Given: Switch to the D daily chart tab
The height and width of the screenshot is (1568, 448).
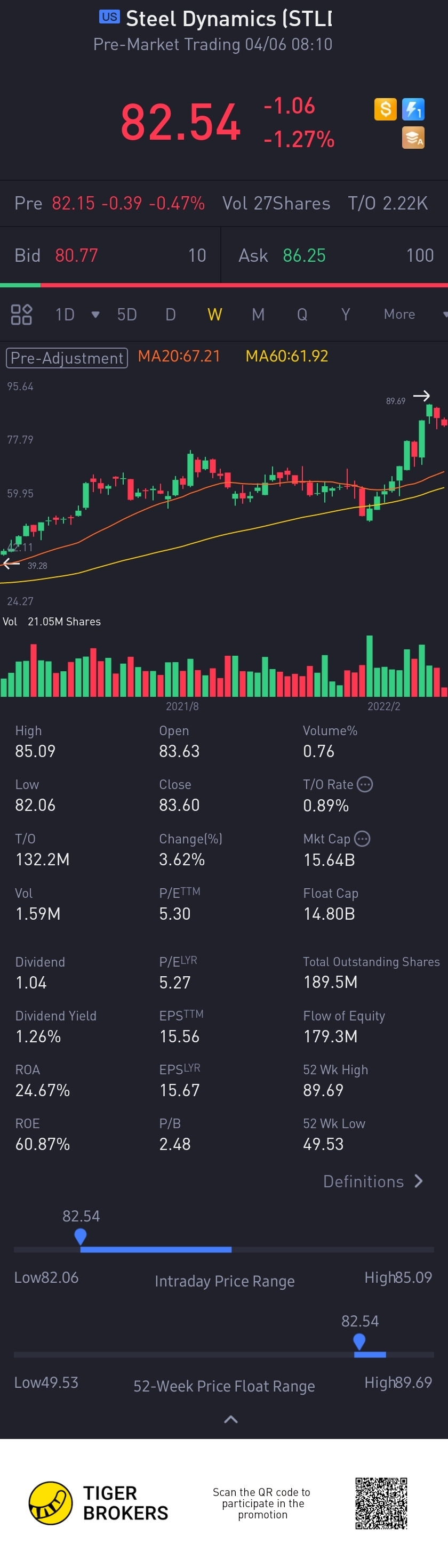Looking at the screenshot, I should (x=171, y=315).
